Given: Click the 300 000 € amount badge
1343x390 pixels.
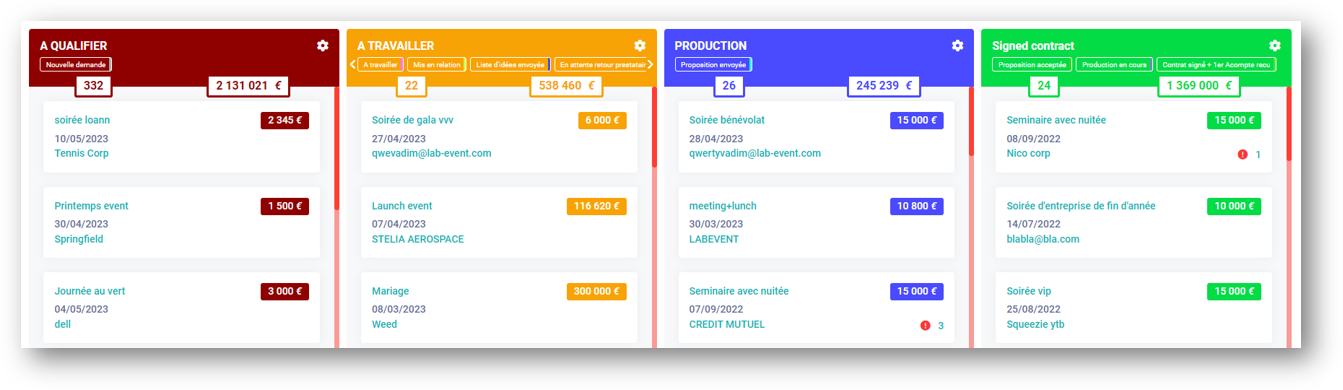Looking at the screenshot, I should (597, 292).
